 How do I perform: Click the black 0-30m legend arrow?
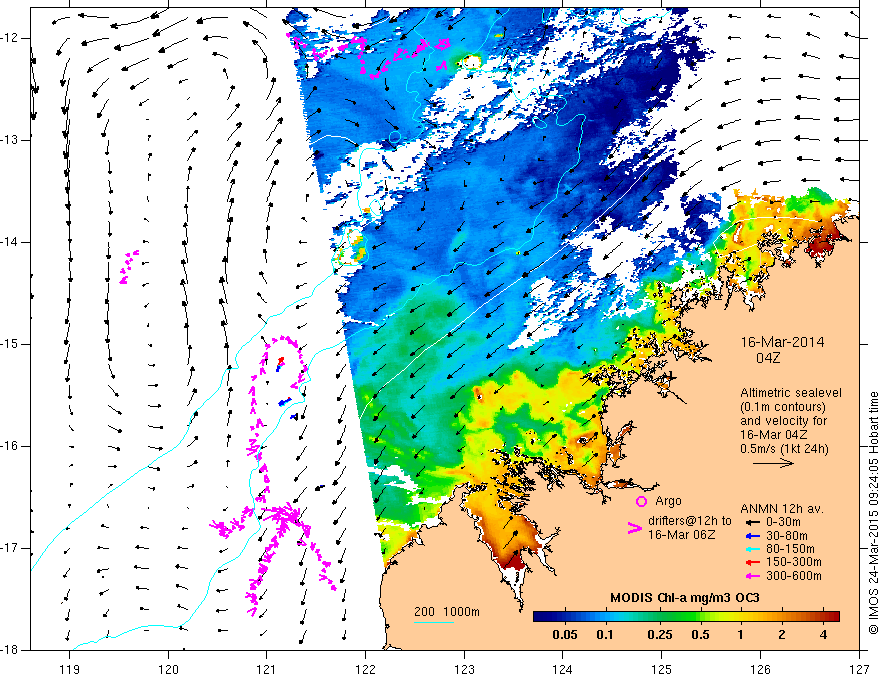(753, 522)
